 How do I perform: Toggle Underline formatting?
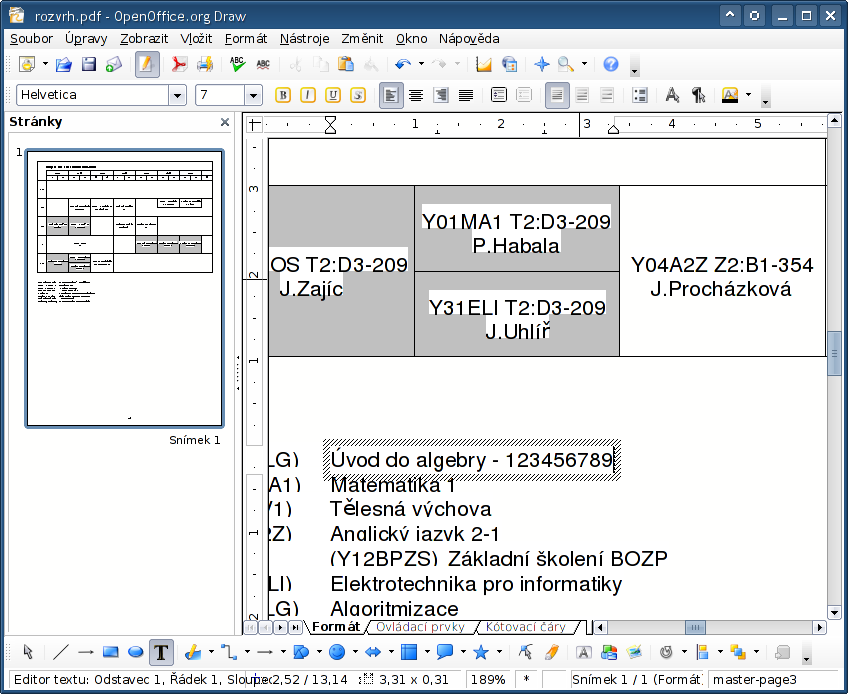click(333, 95)
